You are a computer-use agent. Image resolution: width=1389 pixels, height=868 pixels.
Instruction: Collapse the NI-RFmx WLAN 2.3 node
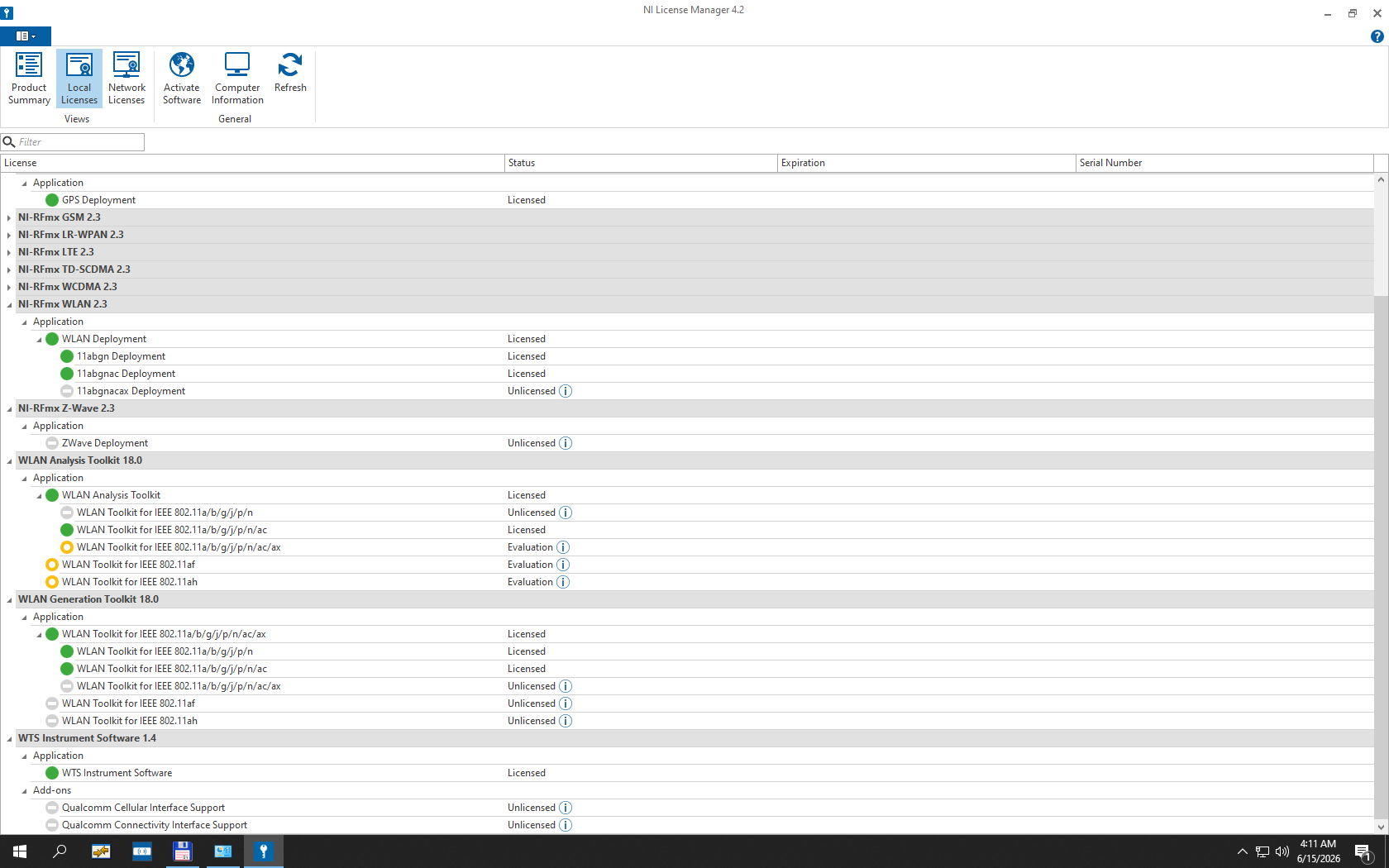(9, 305)
